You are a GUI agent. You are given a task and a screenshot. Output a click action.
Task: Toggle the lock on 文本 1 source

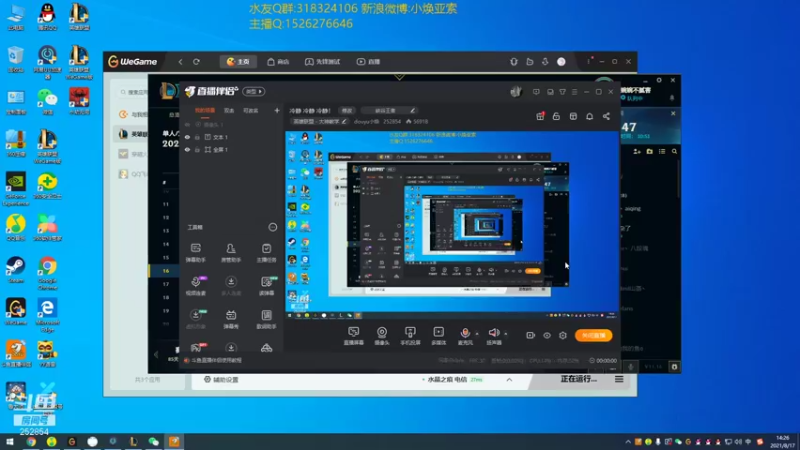click(197, 137)
